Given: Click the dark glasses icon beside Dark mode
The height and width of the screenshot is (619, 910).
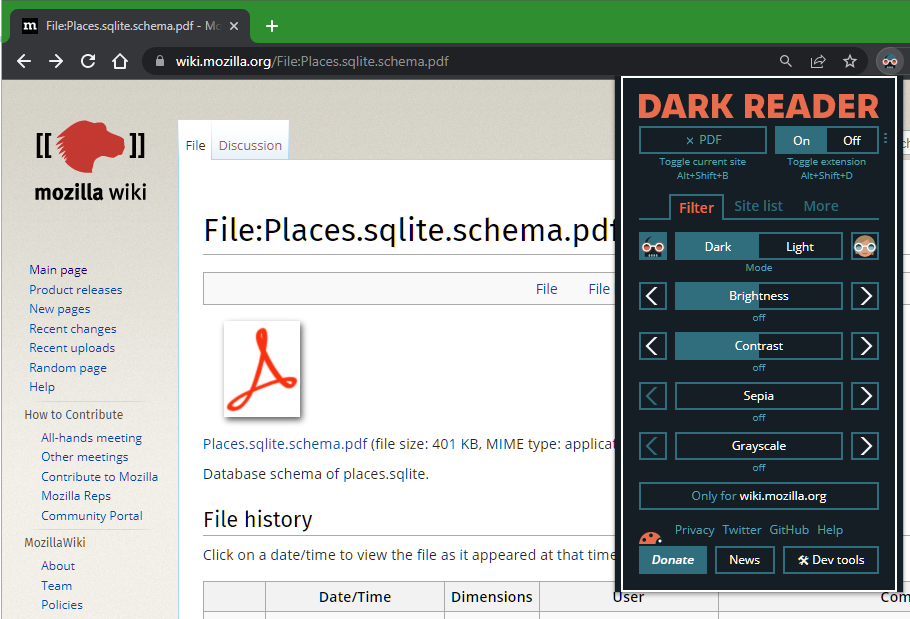Looking at the screenshot, I should 652,246.
